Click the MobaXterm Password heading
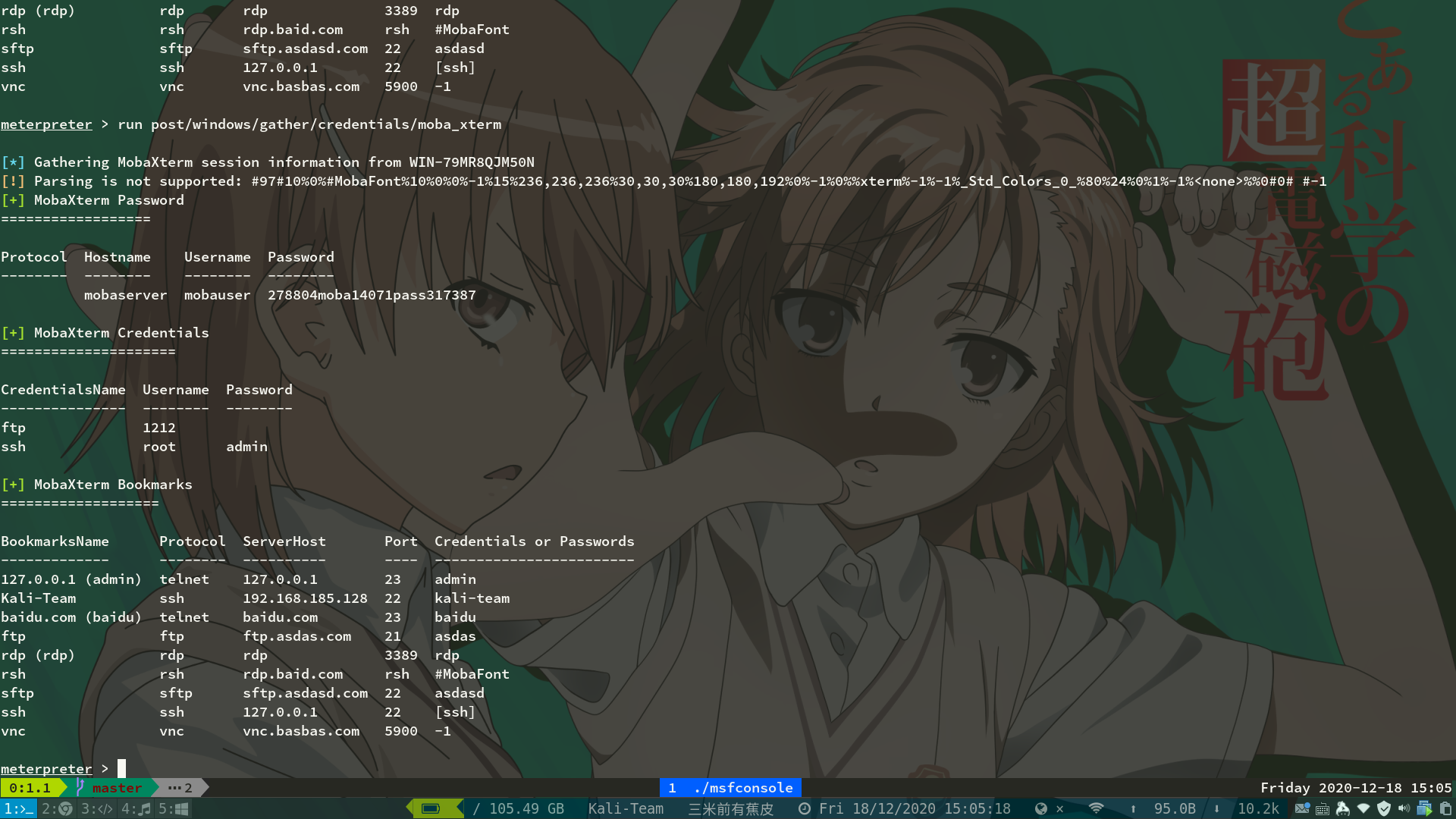 click(109, 200)
